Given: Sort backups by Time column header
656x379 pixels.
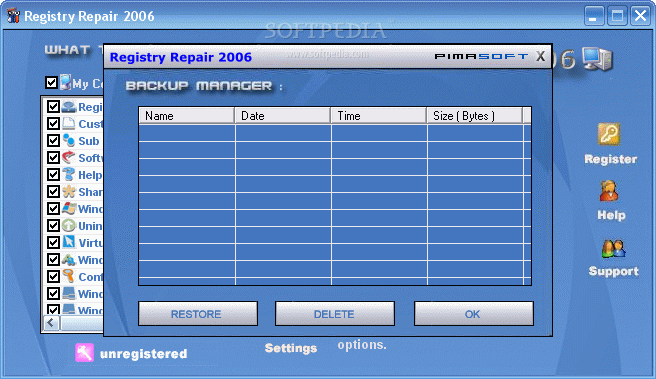Looking at the screenshot, I should coord(379,115).
